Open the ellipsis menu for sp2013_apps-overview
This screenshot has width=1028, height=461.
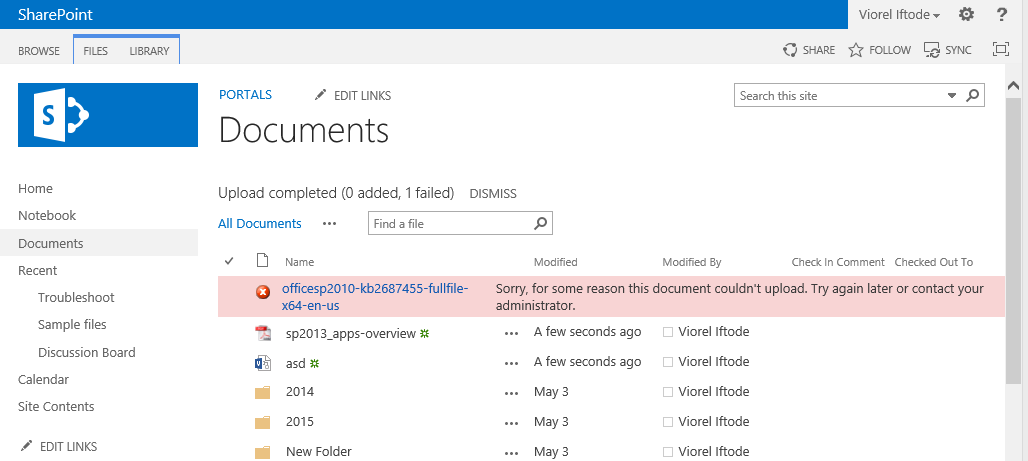point(511,333)
